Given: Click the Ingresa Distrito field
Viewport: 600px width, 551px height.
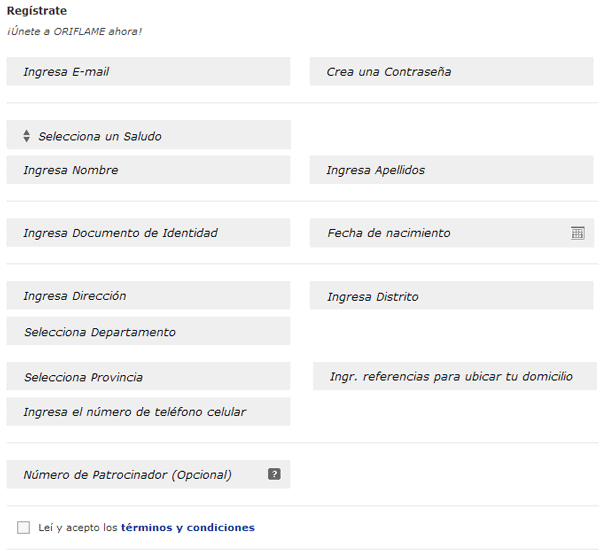Looking at the screenshot, I should click(452, 295).
